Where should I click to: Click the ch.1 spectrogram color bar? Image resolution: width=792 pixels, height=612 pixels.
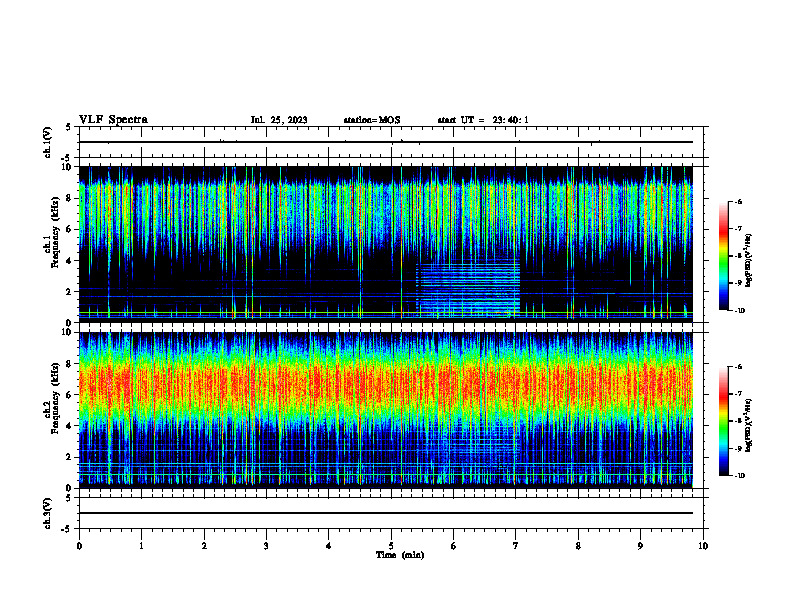pos(723,256)
